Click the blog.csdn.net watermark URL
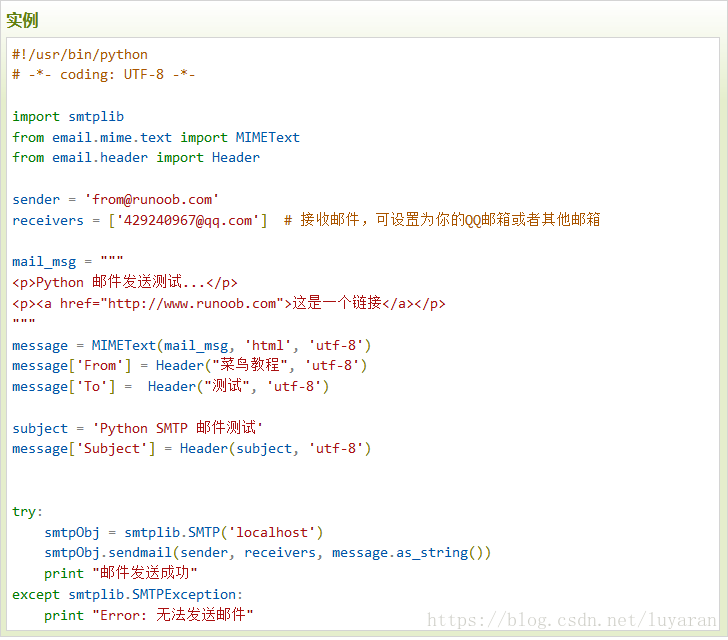 [572, 620]
